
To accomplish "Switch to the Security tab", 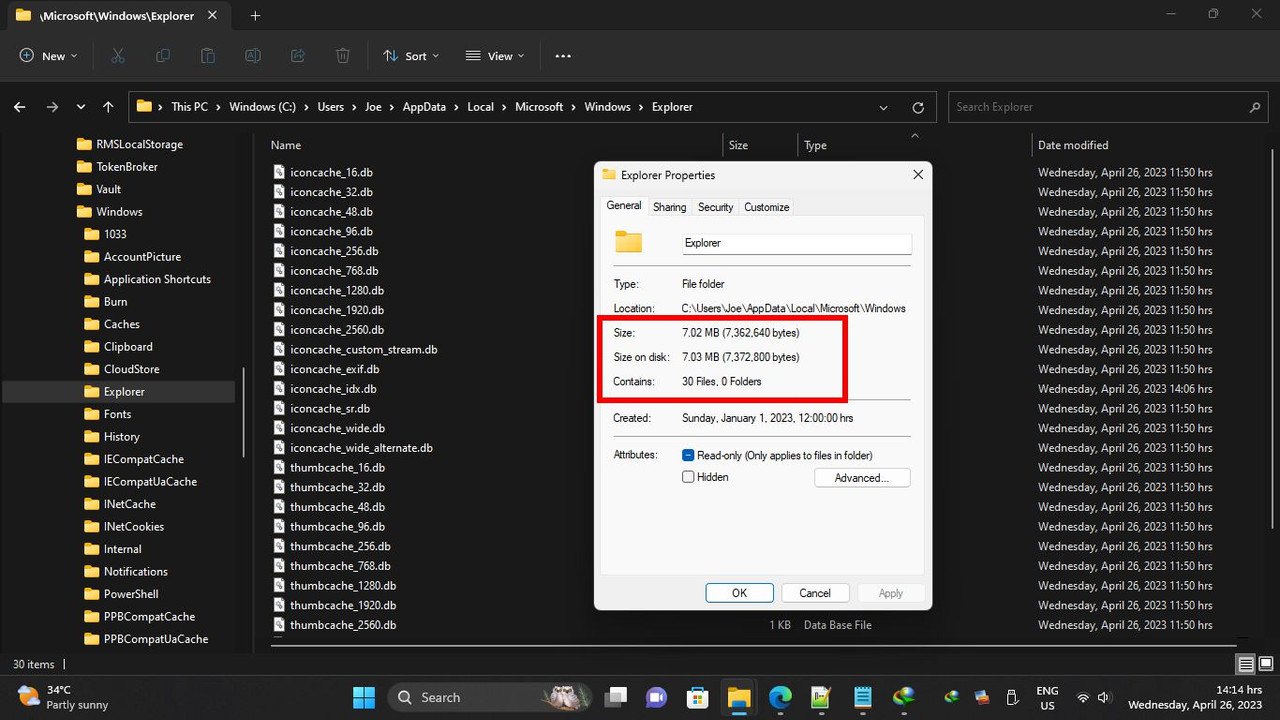I will tap(715, 207).
